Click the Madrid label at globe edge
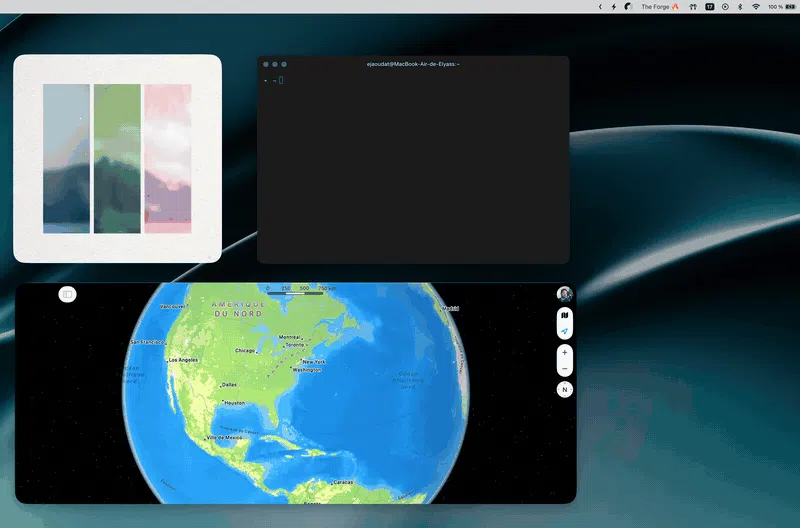This screenshot has width=800, height=528. click(450, 308)
